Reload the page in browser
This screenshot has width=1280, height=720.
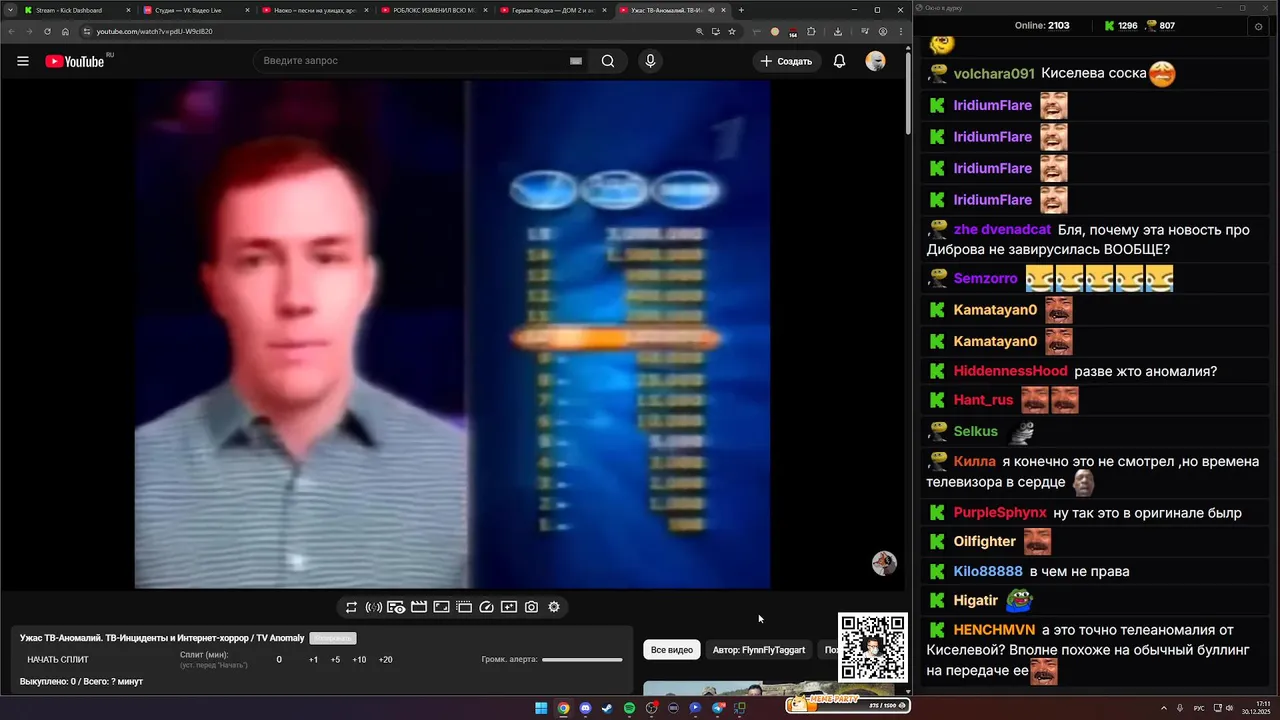click(x=47, y=31)
